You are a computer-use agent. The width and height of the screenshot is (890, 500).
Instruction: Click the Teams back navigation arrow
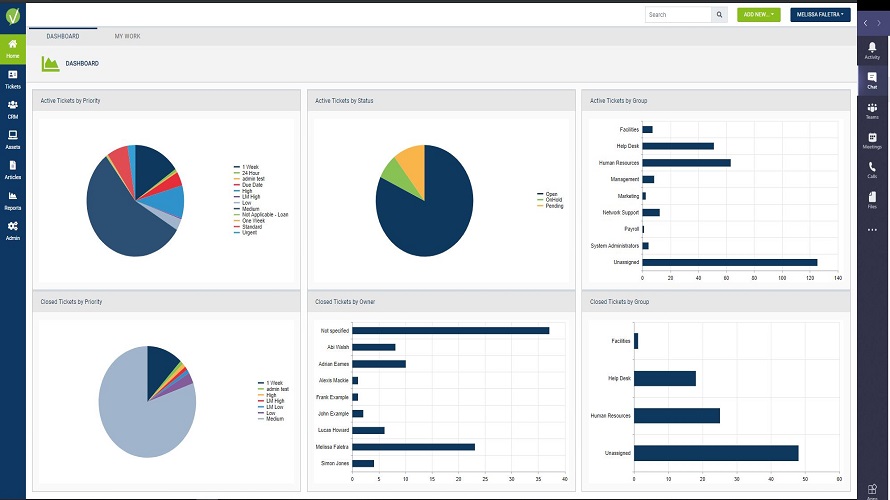pyautogui.click(x=866, y=23)
